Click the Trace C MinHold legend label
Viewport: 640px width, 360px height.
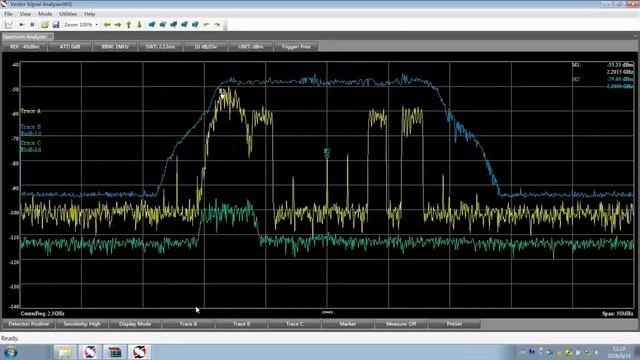tap(31, 146)
